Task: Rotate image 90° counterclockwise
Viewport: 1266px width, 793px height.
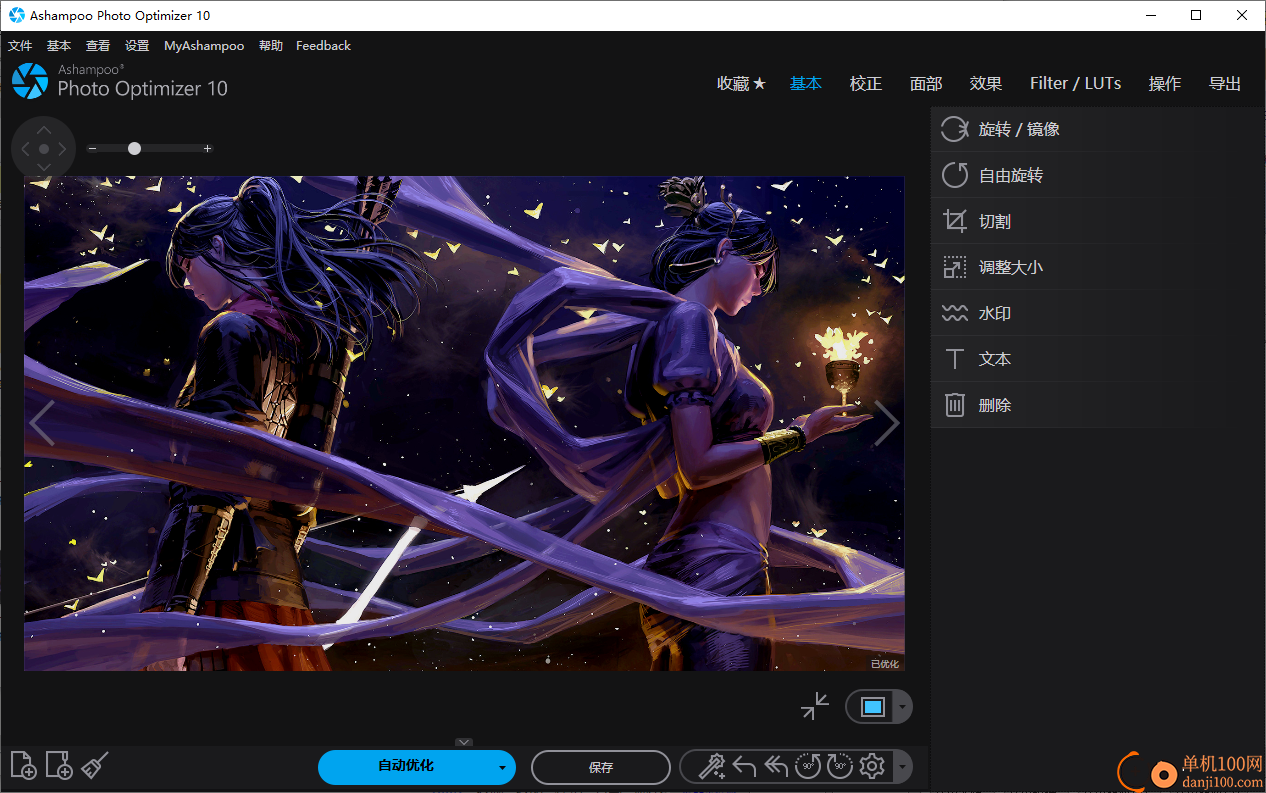Action: (808, 767)
